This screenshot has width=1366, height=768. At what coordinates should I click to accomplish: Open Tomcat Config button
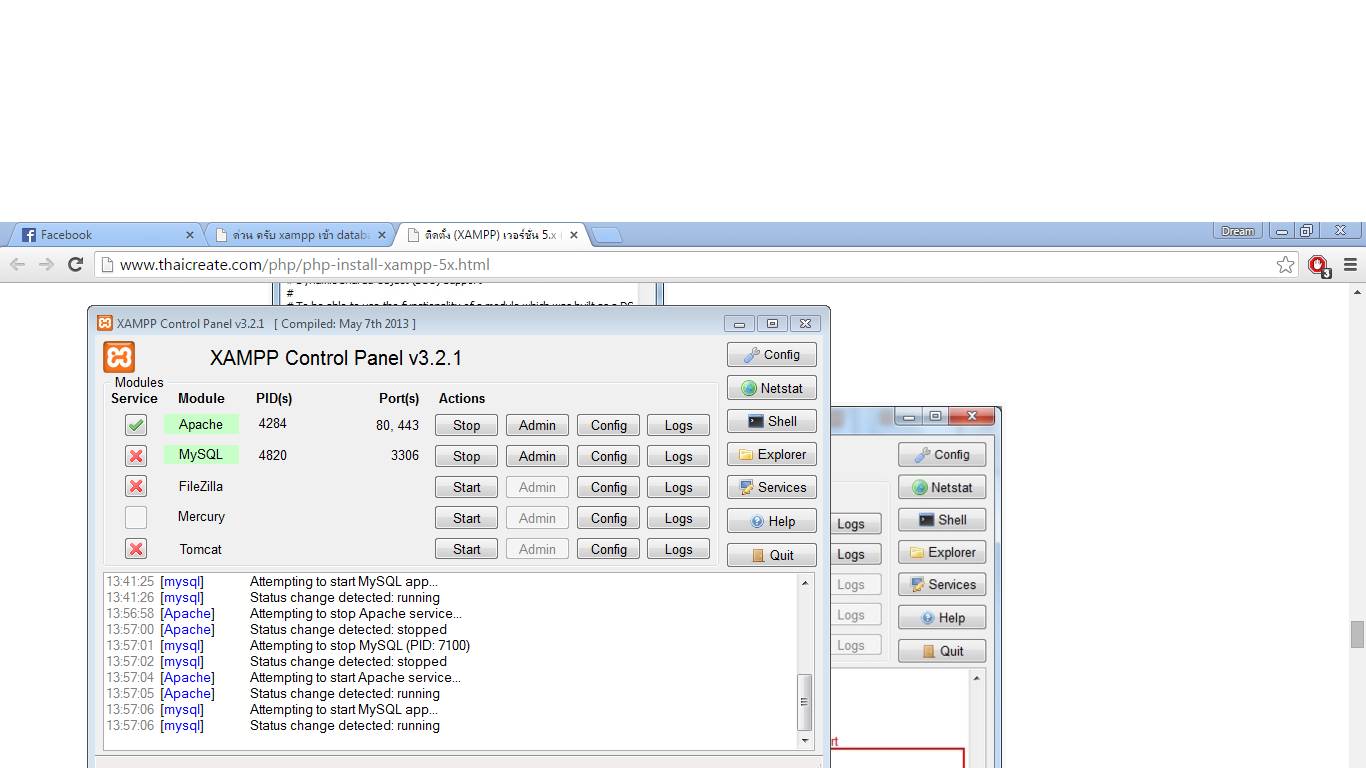tap(608, 549)
